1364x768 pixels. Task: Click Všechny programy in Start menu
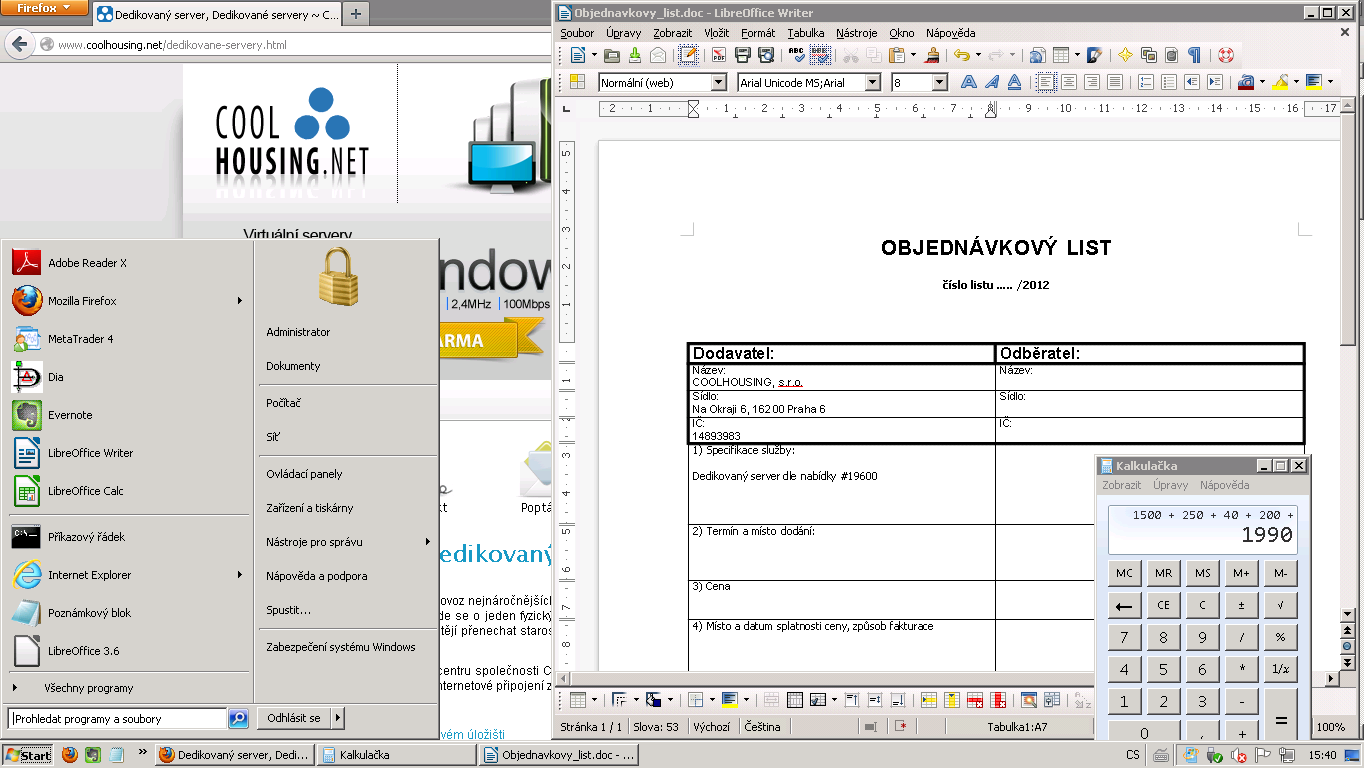pos(88,688)
